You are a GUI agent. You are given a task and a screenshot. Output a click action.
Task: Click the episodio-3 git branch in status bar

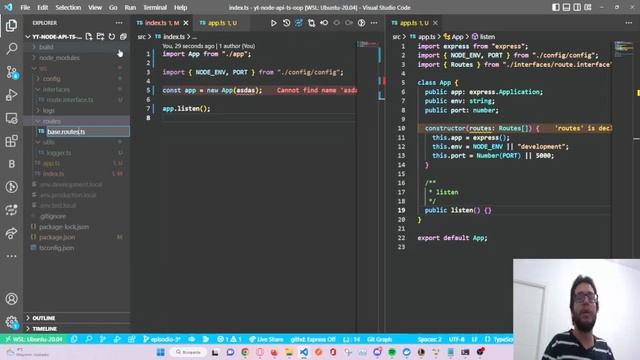point(162,339)
